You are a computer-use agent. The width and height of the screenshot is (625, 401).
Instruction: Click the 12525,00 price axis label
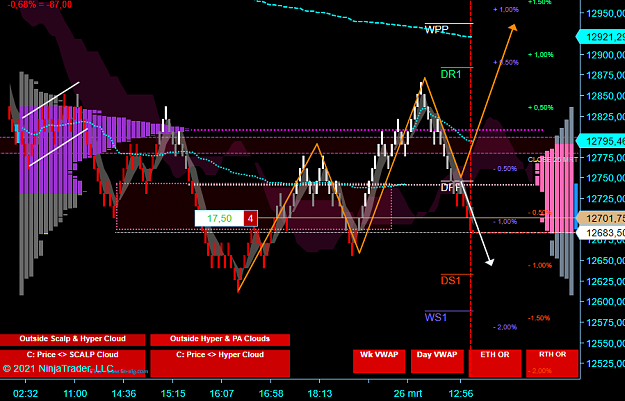click(x=605, y=364)
